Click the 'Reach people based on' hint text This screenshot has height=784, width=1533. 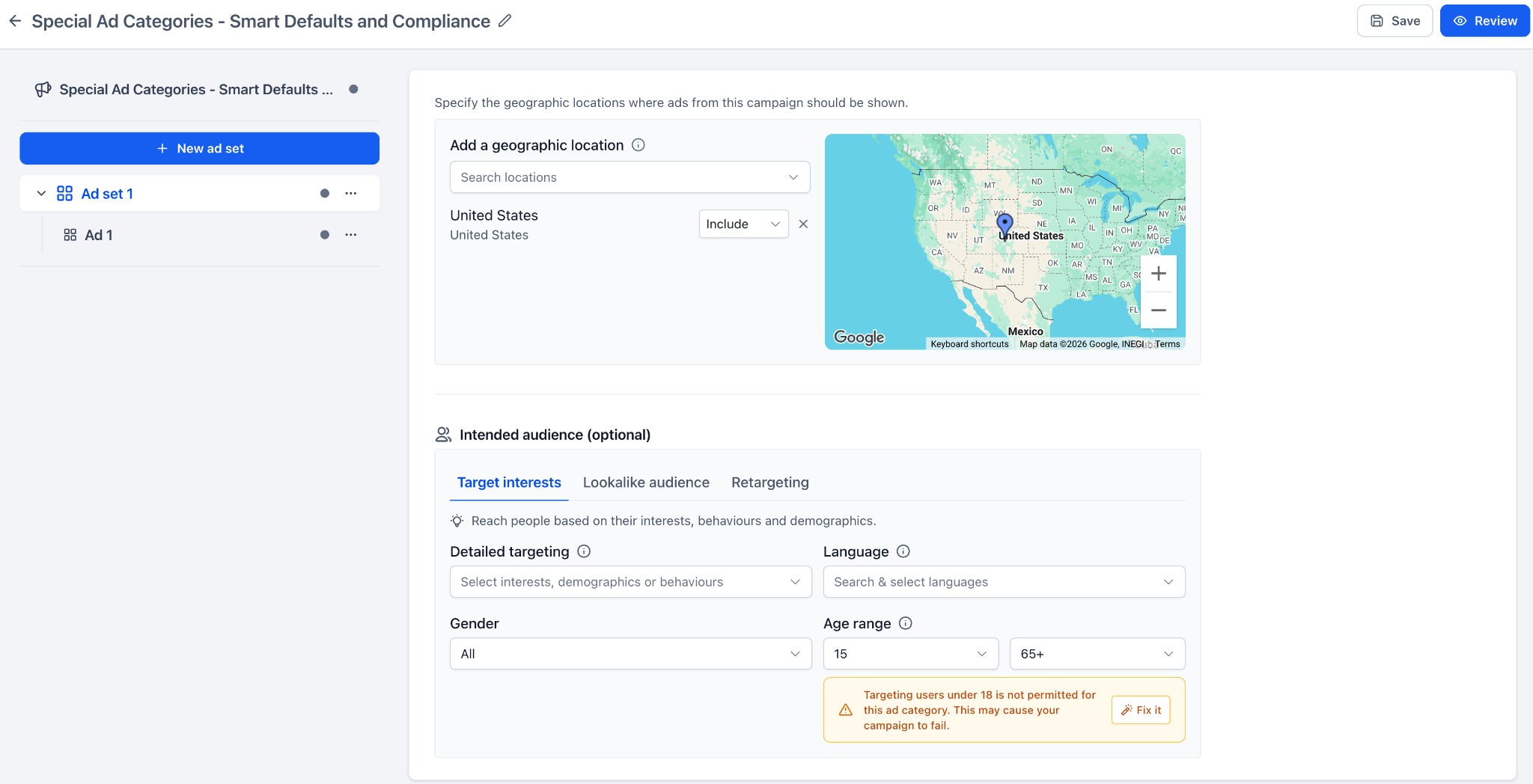(673, 521)
